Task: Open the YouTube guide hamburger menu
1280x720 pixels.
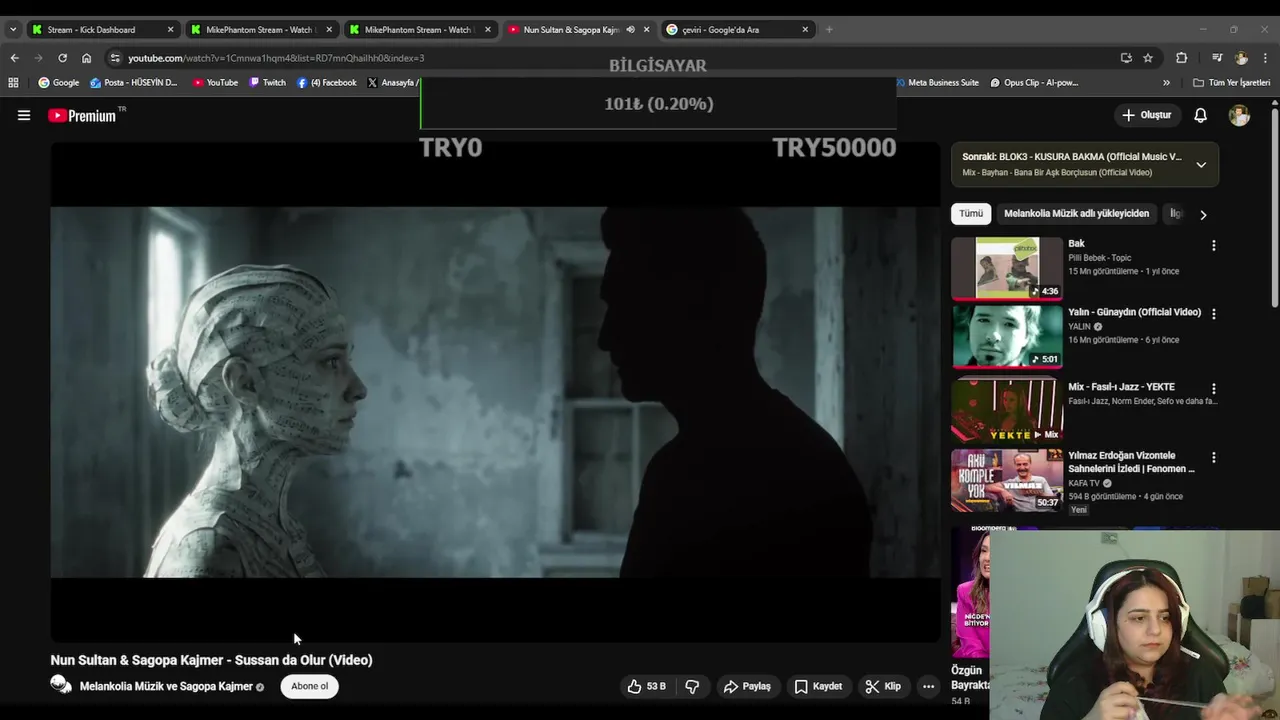Action: tap(24, 115)
